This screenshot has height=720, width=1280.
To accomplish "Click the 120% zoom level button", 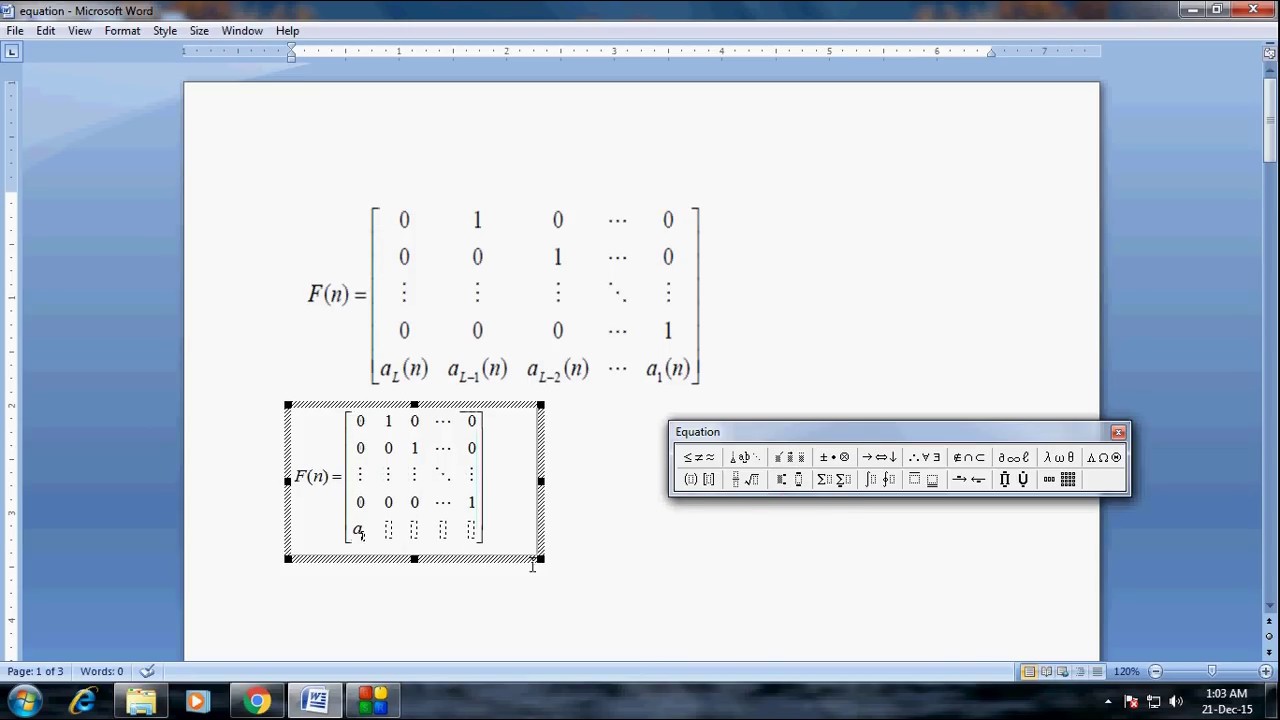I will [x=1126, y=672].
